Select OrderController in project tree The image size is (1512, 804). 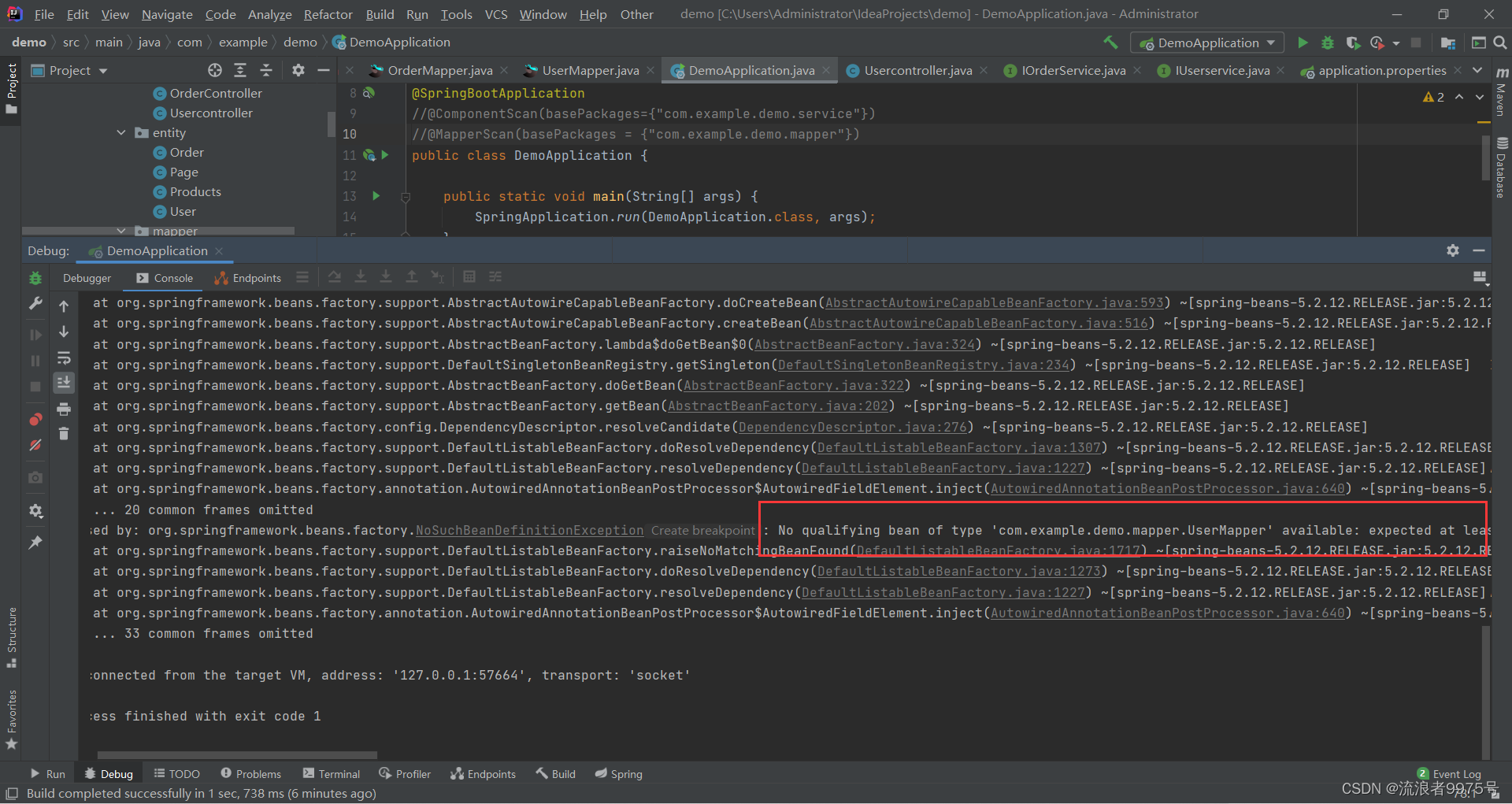tap(216, 93)
